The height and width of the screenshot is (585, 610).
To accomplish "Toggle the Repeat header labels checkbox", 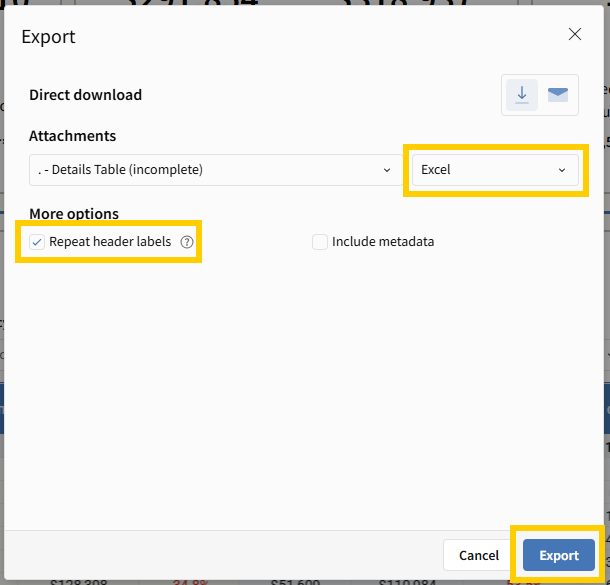I will [37, 242].
